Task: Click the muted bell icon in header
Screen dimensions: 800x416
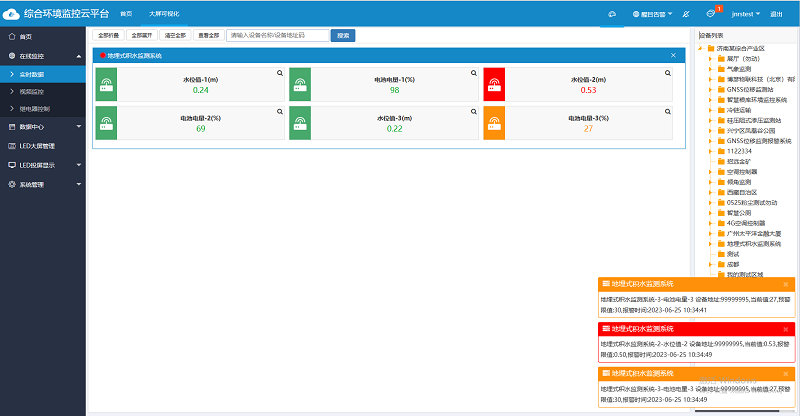Action: [x=683, y=14]
